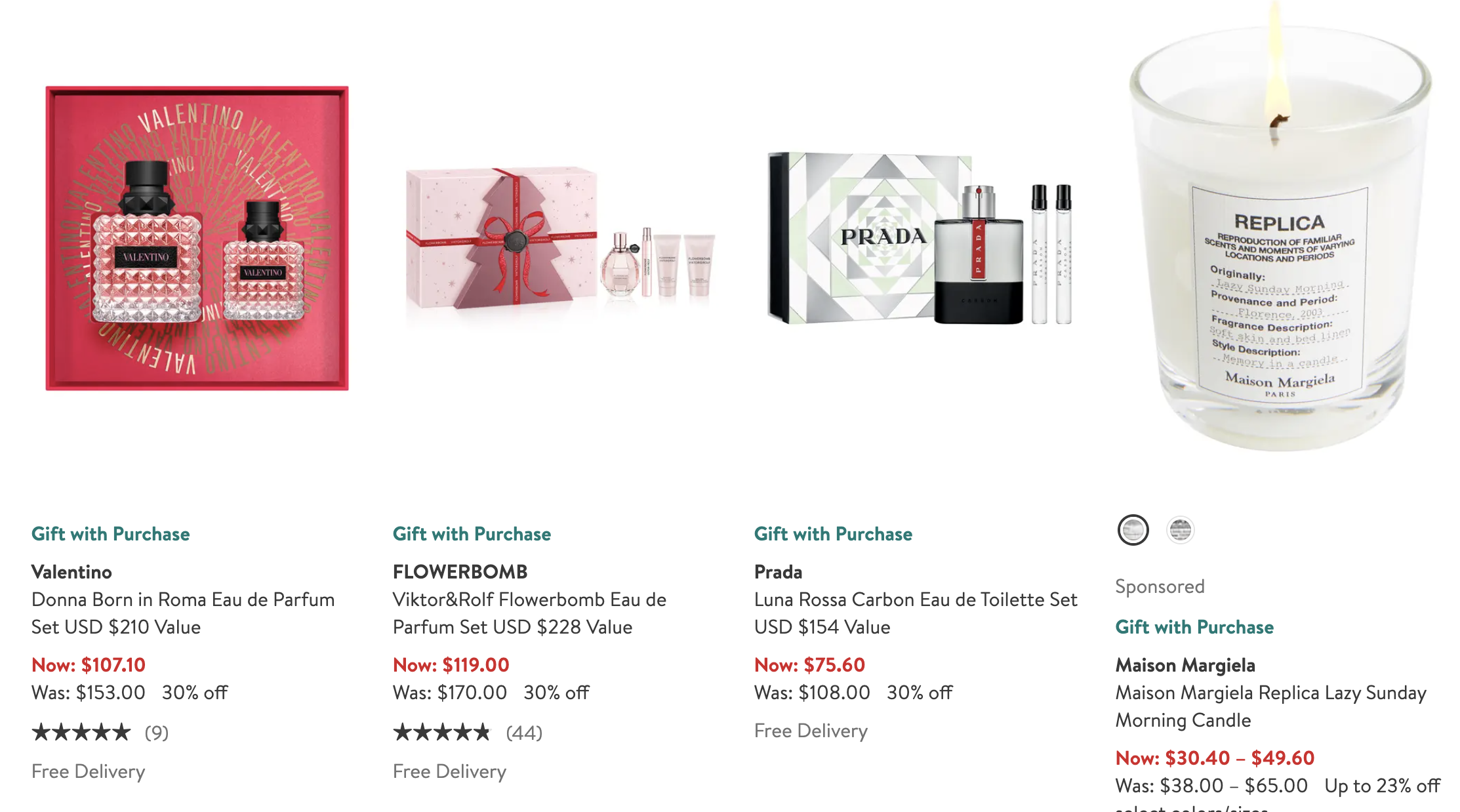Open the Prada Luna Rossa set image
Image resolution: width=1460 pixels, height=812 pixels.
point(921,239)
